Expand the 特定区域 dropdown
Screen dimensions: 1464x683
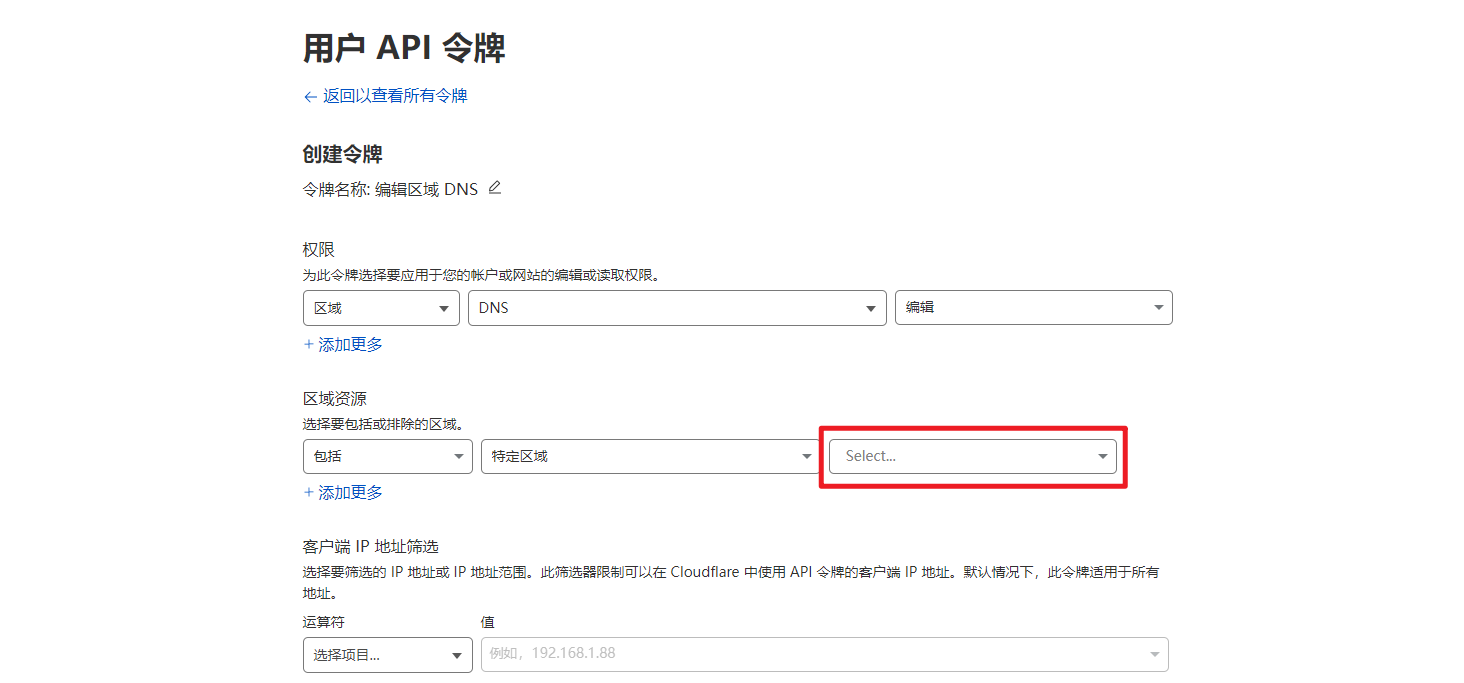[x=648, y=456]
